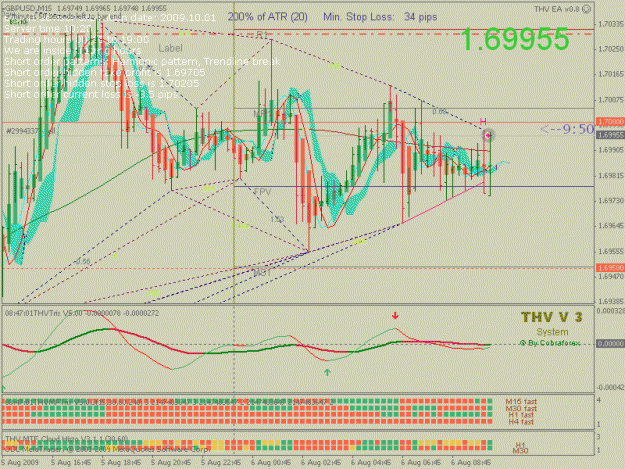
Task: Click the '6 Aug 04:45' time axis label
Action: tap(371, 463)
